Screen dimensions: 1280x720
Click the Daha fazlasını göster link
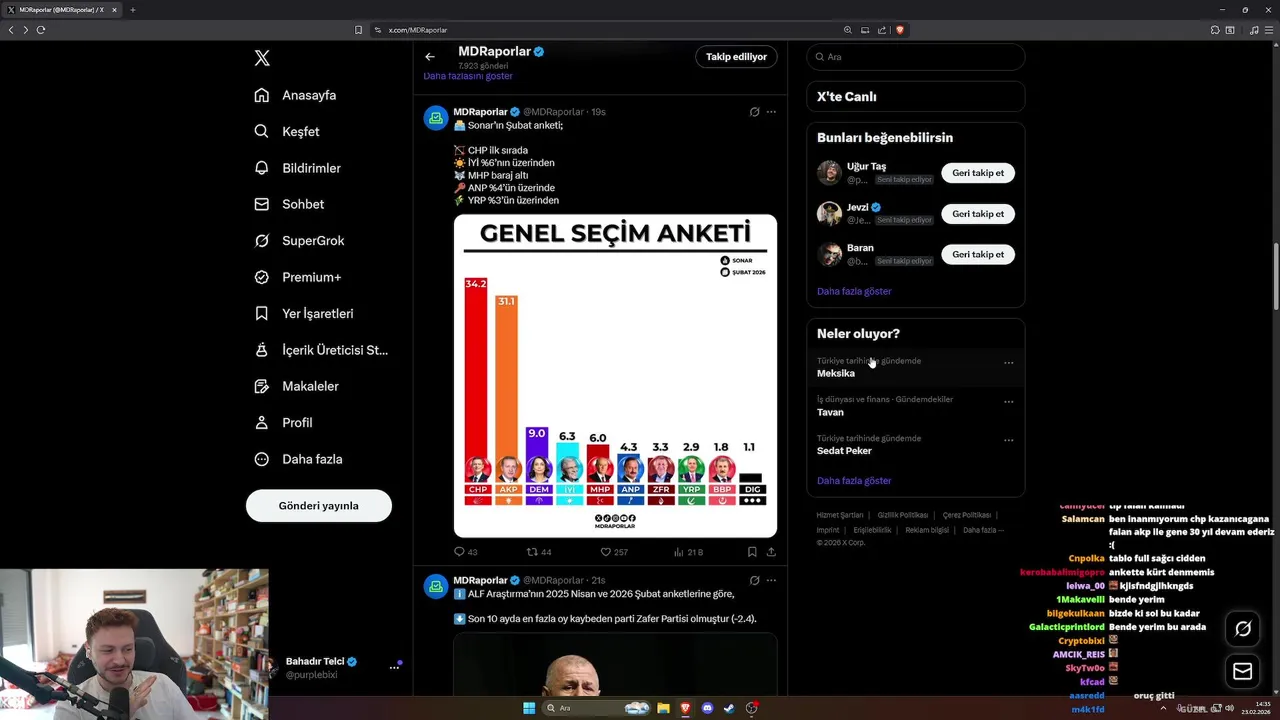point(468,76)
